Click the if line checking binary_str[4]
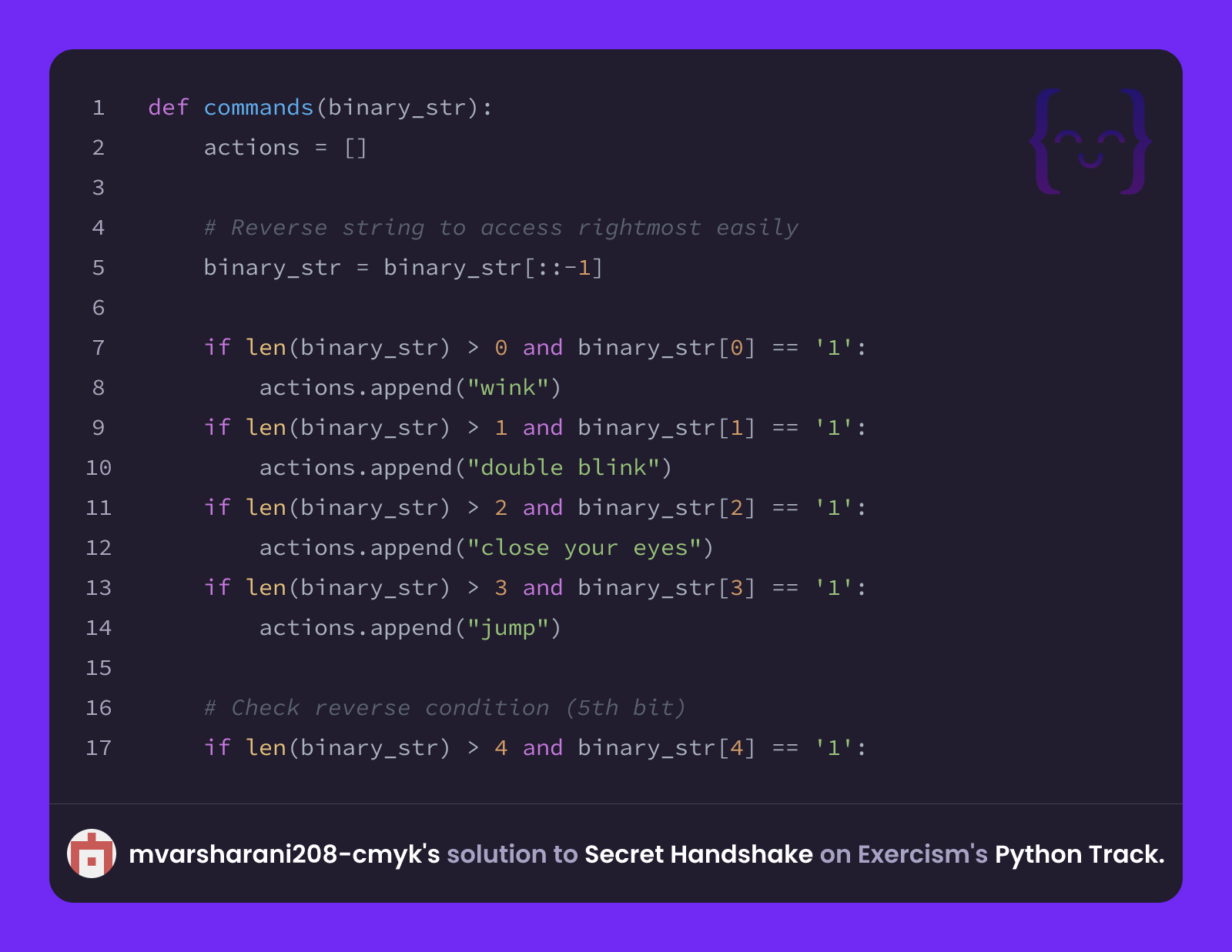Image resolution: width=1232 pixels, height=952 pixels. 535,748
